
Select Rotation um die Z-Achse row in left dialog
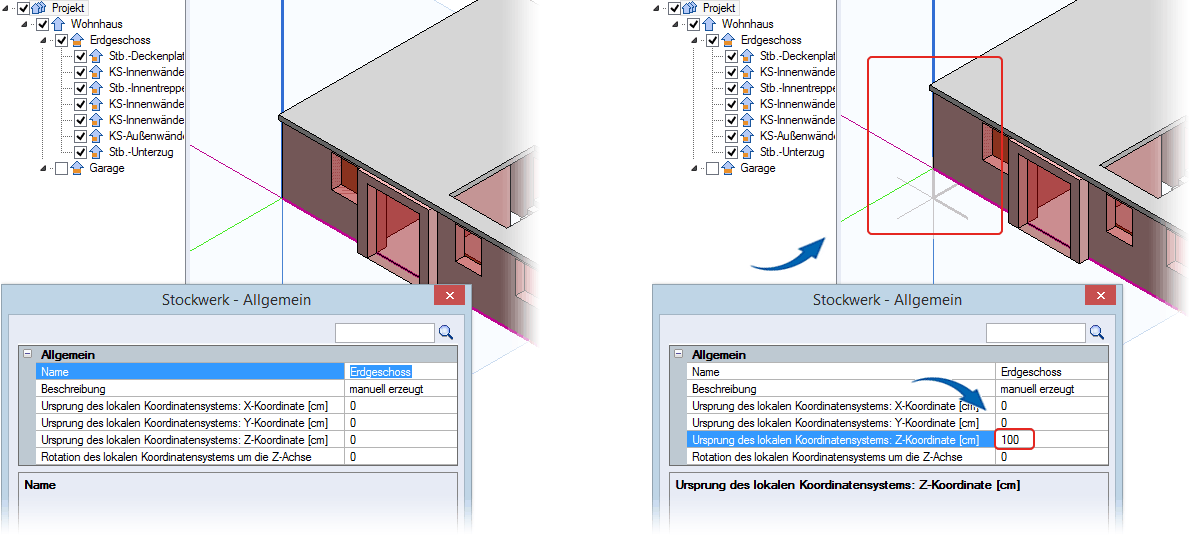247,457
